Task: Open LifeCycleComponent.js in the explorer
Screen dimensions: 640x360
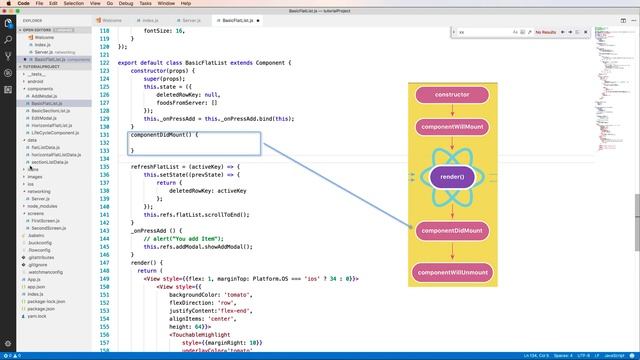Action: (x=54, y=133)
